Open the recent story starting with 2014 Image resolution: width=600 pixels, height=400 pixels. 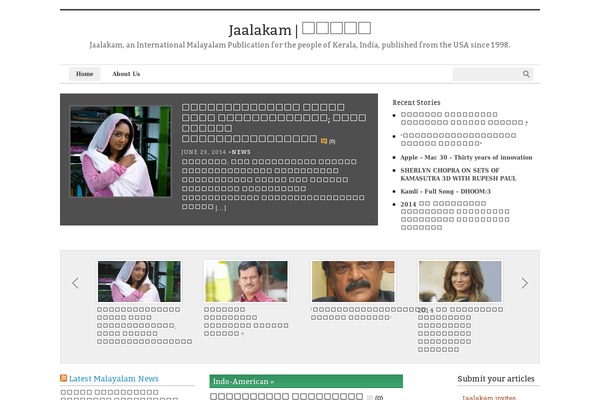pos(455,216)
